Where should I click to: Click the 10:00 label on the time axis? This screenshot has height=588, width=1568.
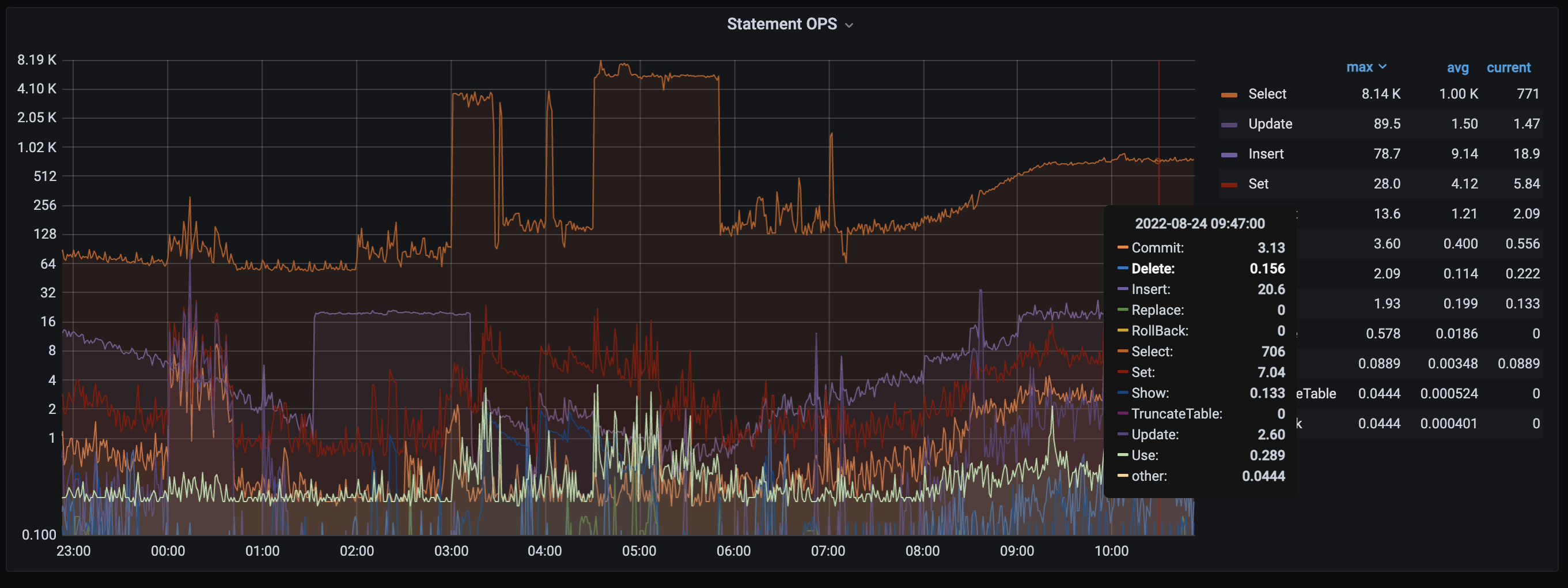click(x=1111, y=551)
